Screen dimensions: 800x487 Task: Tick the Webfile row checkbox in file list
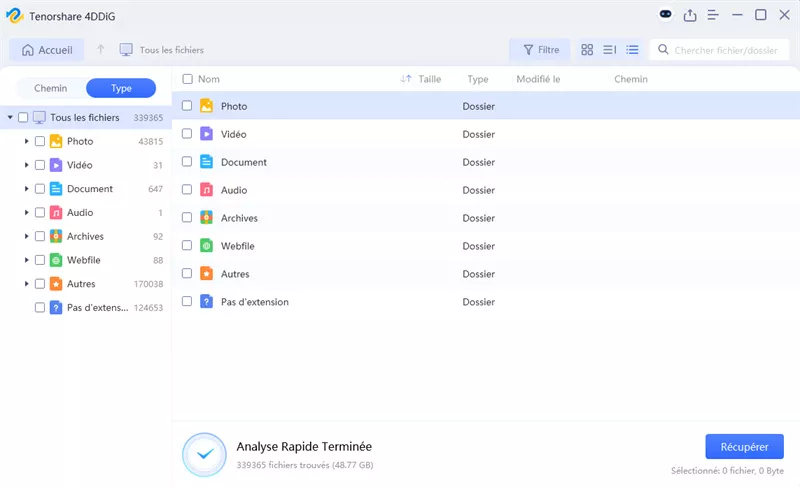tap(187, 246)
